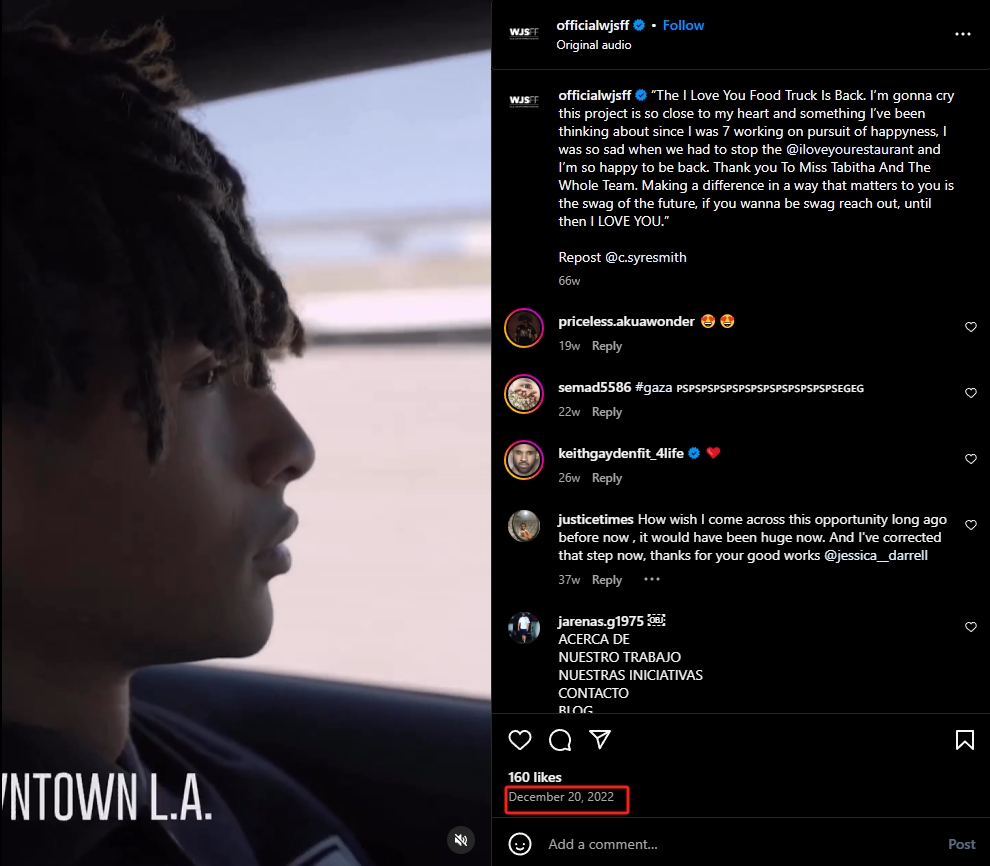Like keithgaydenfit_4life's comment heart
The height and width of the screenshot is (866, 990).
click(x=970, y=459)
